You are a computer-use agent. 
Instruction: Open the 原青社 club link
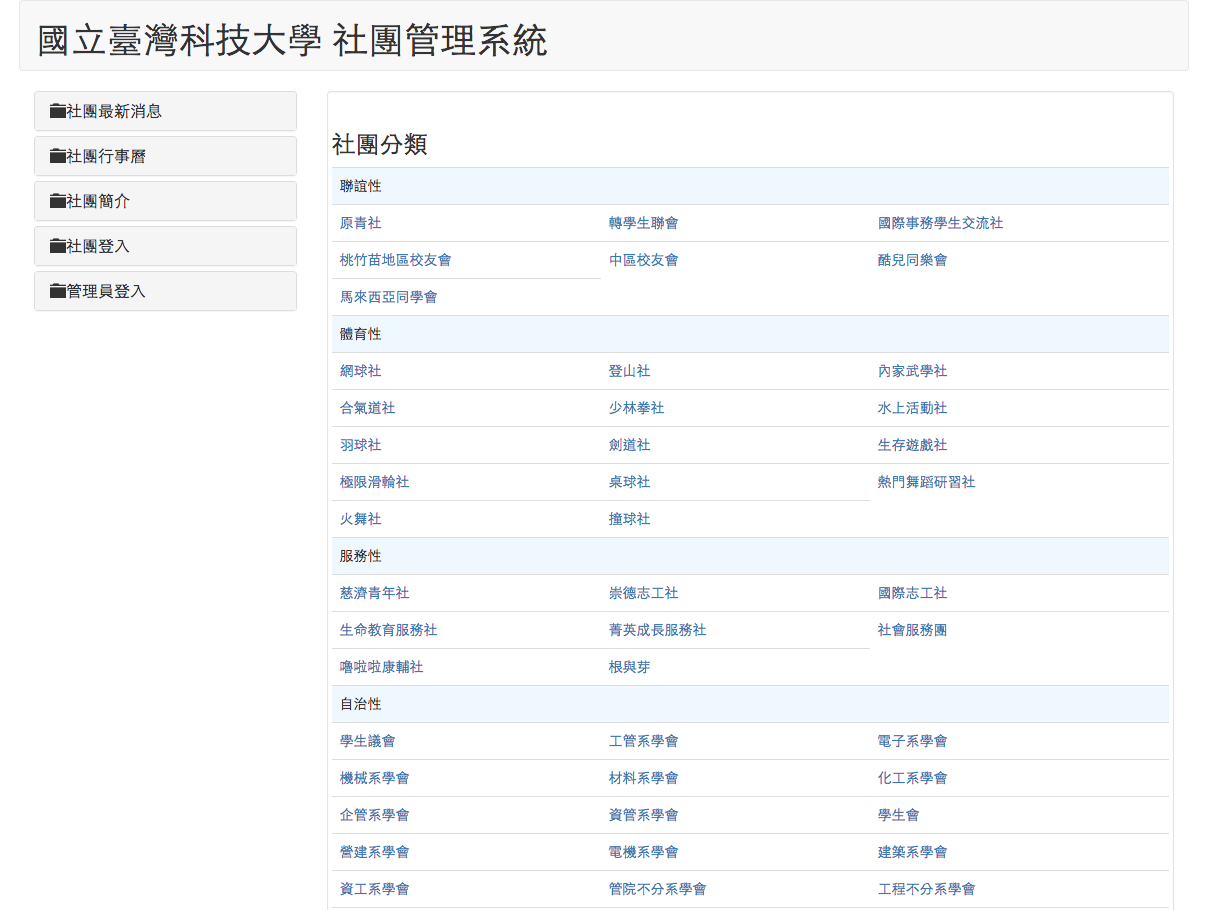point(360,223)
